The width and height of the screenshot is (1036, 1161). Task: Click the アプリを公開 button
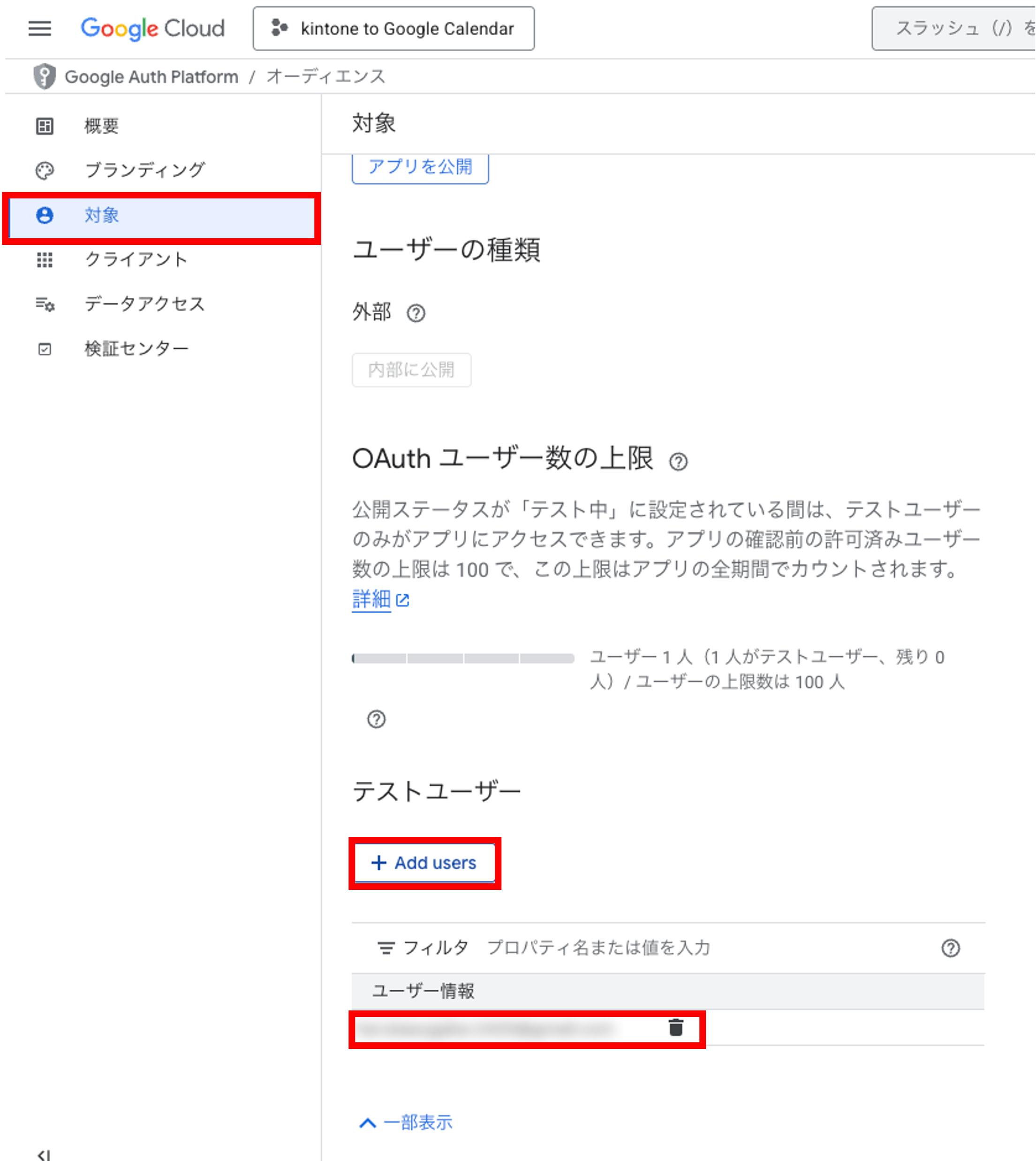click(x=420, y=167)
